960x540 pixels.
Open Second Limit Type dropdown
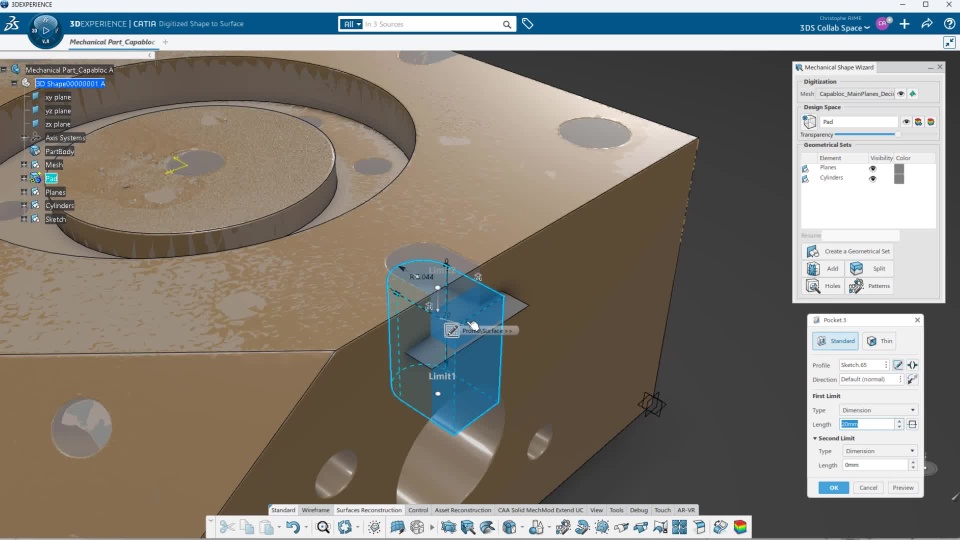pos(879,451)
